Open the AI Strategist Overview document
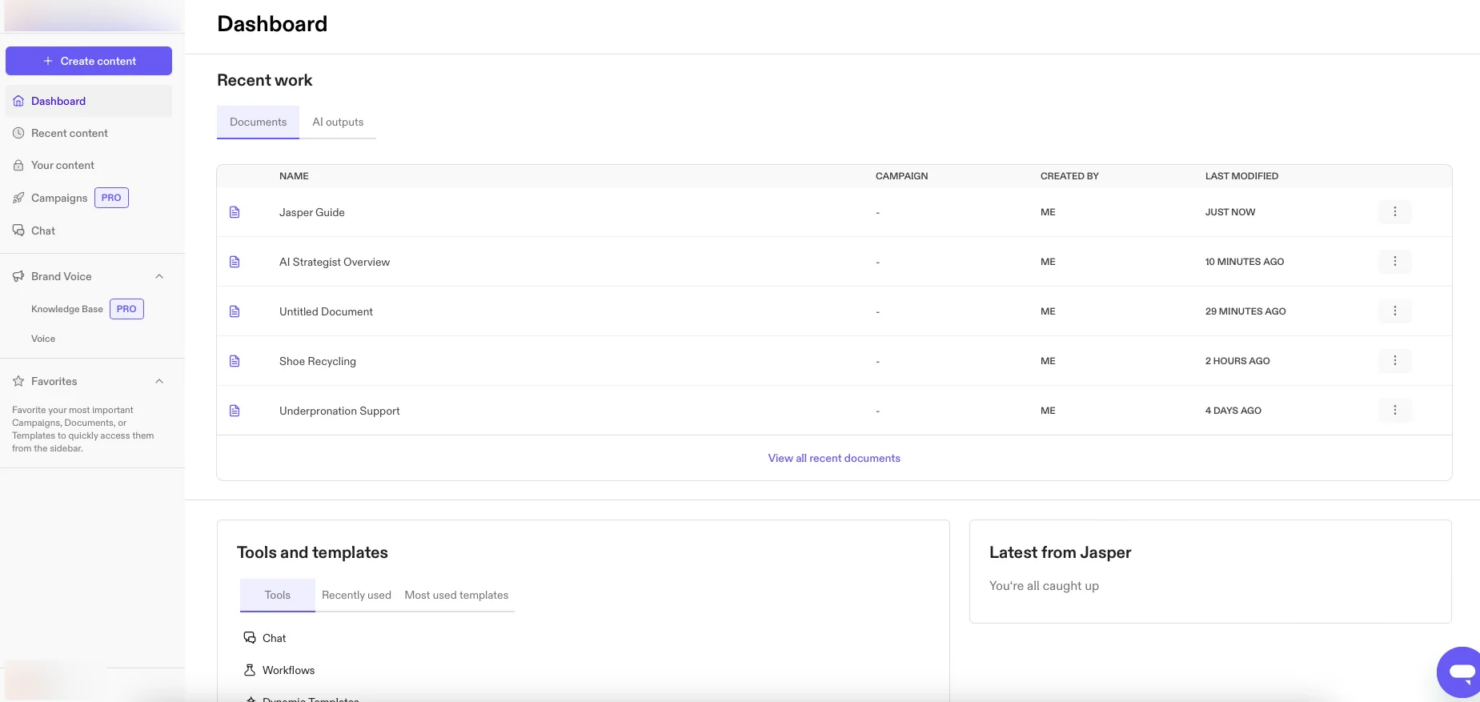Image resolution: width=1480 pixels, height=702 pixels. 336,261
